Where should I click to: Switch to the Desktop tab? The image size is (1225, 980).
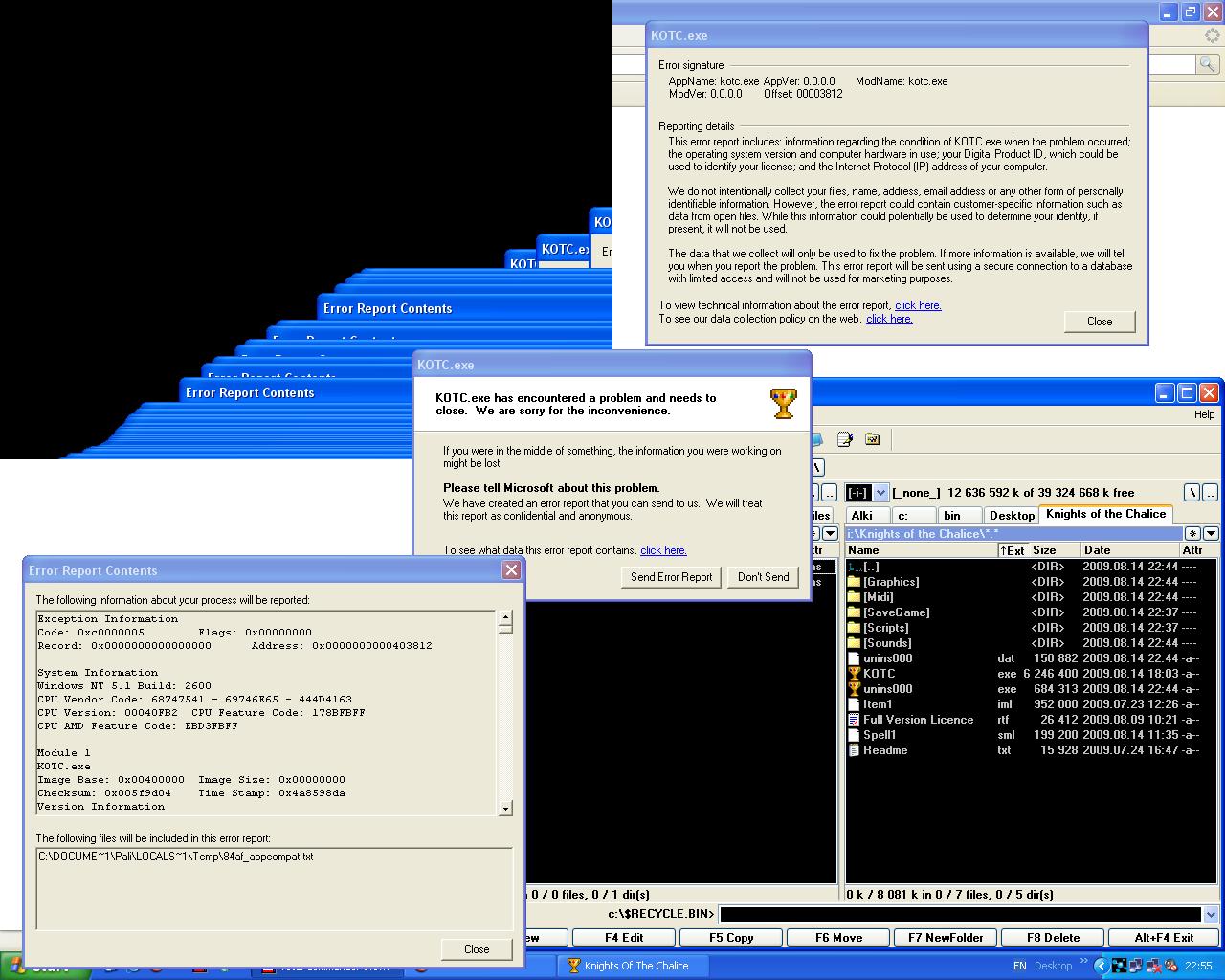[1012, 515]
